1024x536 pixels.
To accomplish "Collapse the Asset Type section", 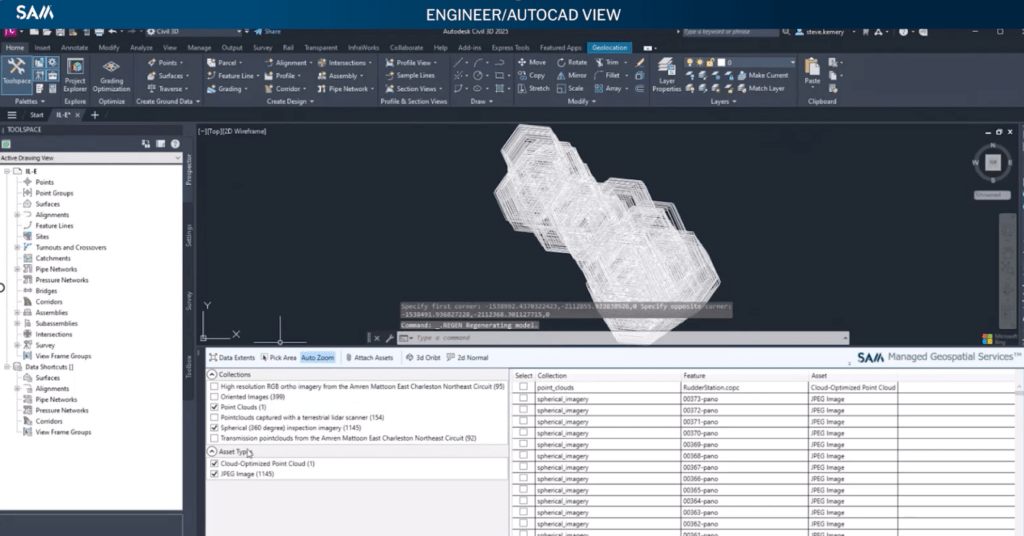I will click(x=212, y=452).
